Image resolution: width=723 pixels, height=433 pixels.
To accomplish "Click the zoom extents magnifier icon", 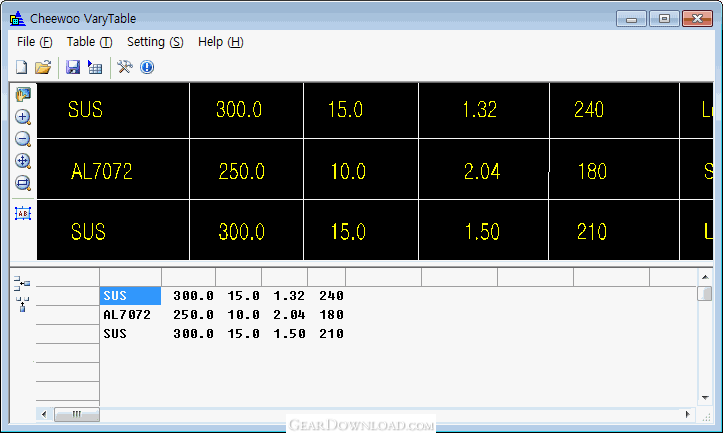I will coord(23,161).
